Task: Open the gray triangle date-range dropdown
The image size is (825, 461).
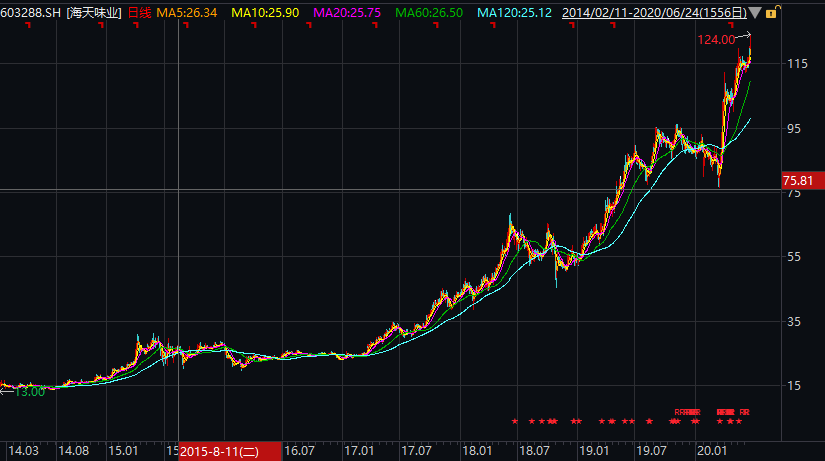Action: click(755, 13)
